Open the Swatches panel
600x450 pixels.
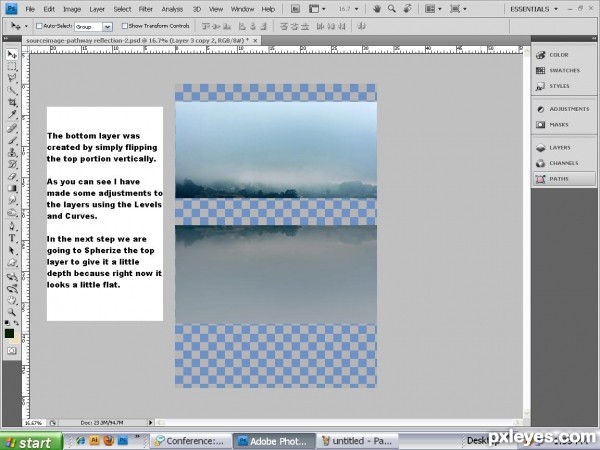pyautogui.click(x=564, y=70)
